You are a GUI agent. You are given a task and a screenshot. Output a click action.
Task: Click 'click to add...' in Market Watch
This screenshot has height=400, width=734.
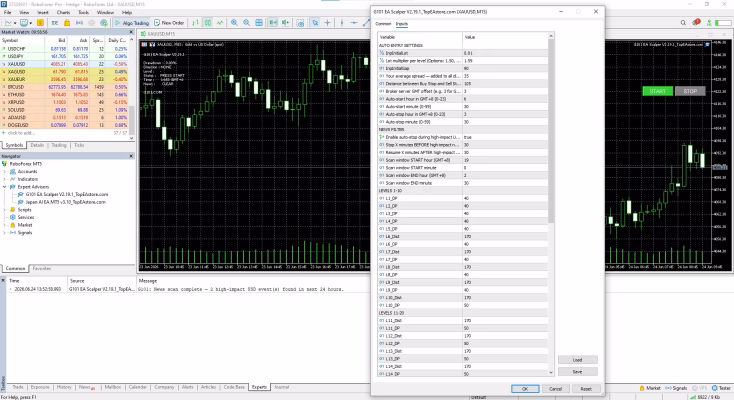[21, 133]
